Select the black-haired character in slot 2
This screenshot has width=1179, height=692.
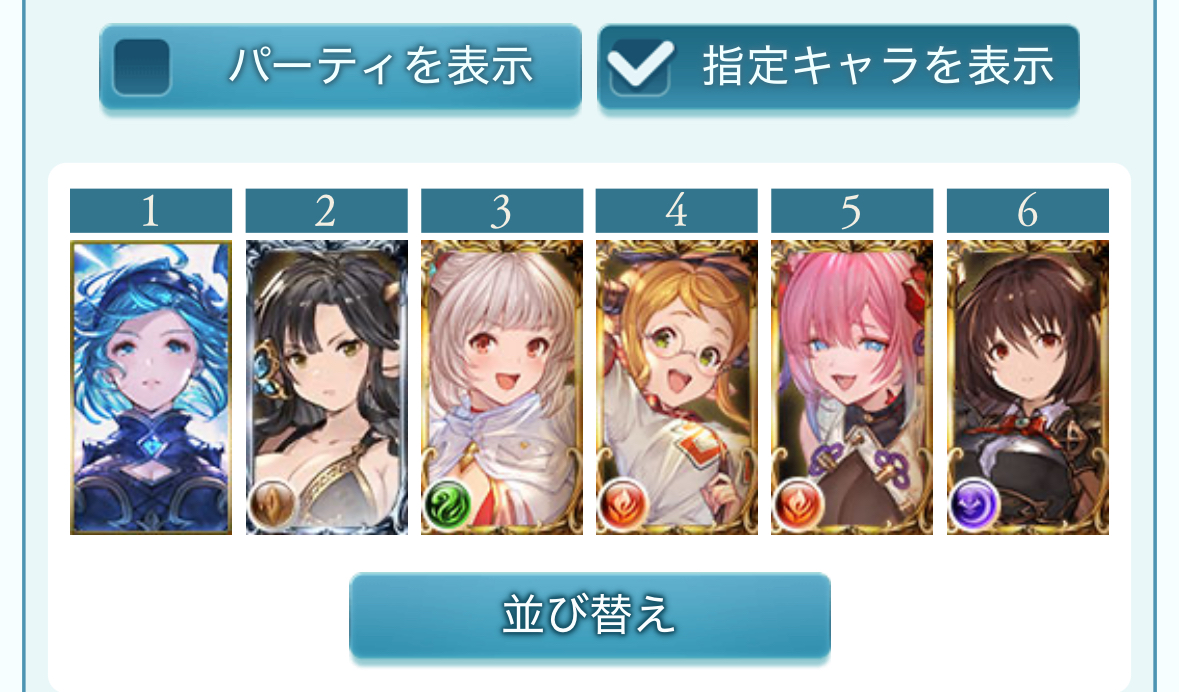pos(326,387)
